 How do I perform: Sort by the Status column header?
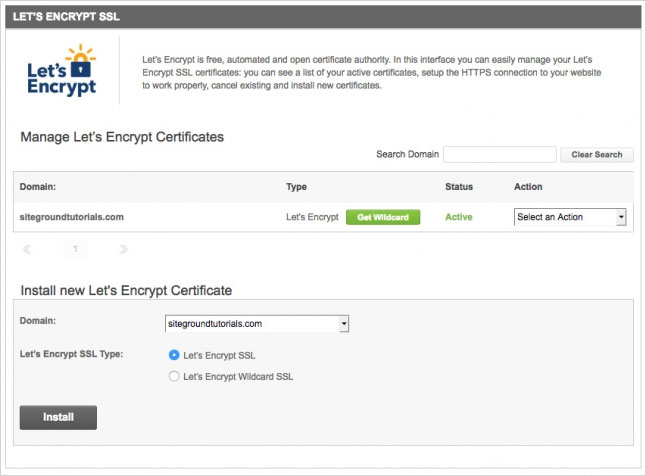[459, 187]
